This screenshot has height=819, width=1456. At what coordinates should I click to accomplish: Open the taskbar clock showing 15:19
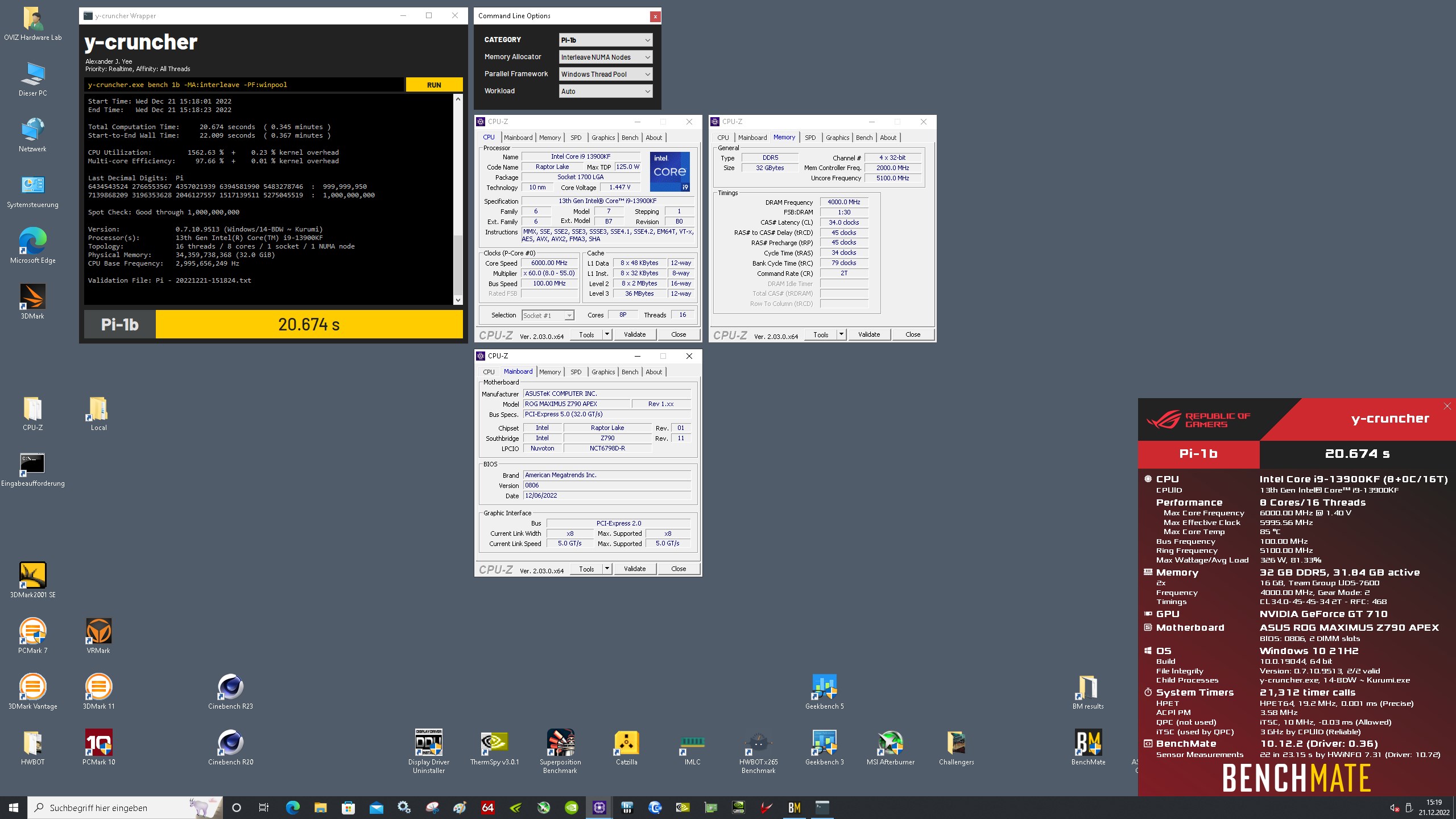(x=1434, y=808)
